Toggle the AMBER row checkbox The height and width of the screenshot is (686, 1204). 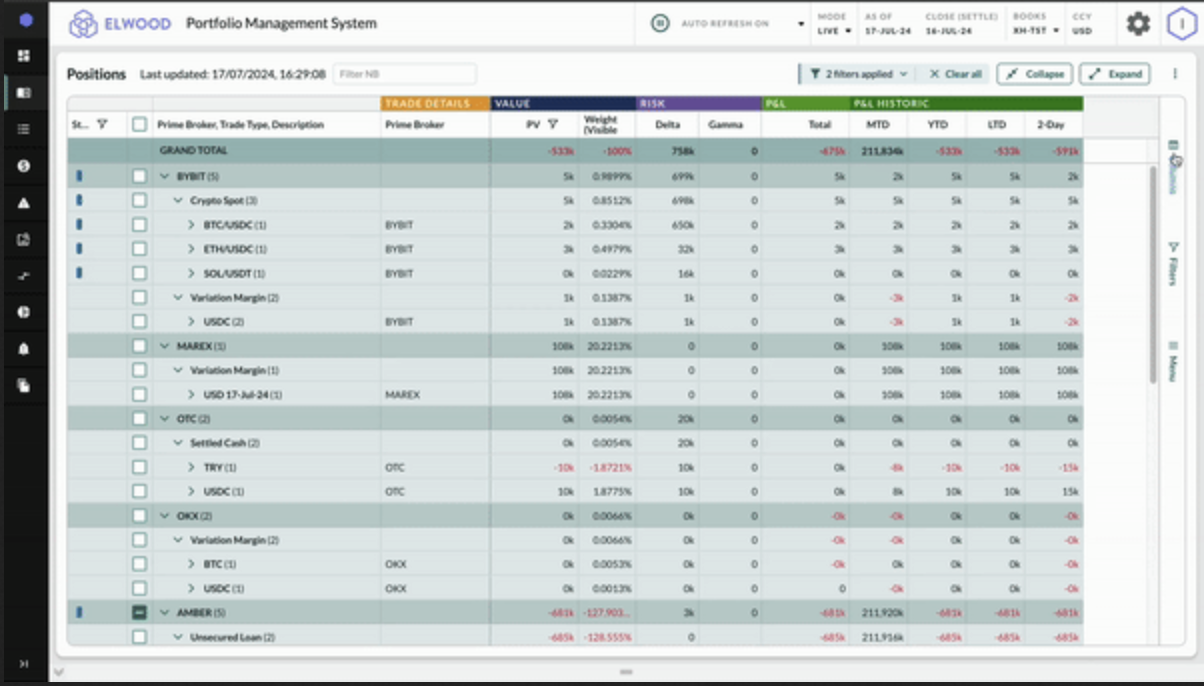point(139,612)
